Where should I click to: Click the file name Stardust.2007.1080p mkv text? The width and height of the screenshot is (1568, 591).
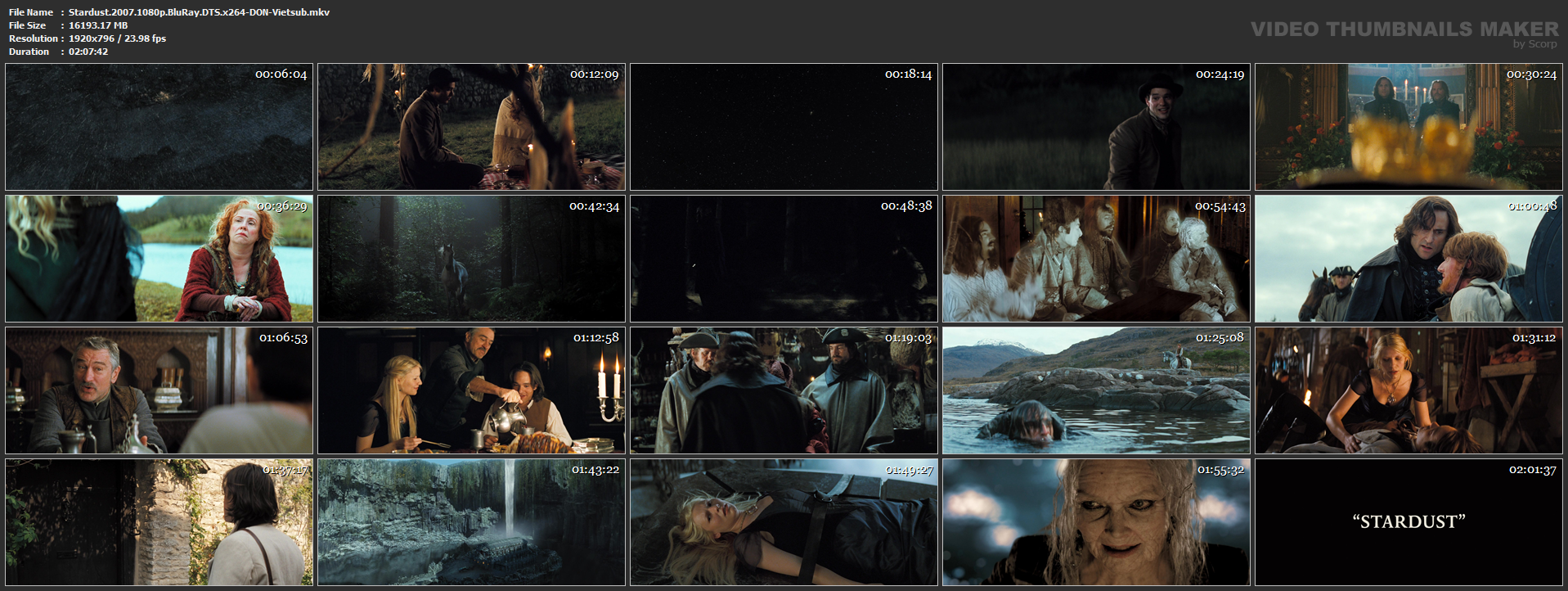[199, 12]
